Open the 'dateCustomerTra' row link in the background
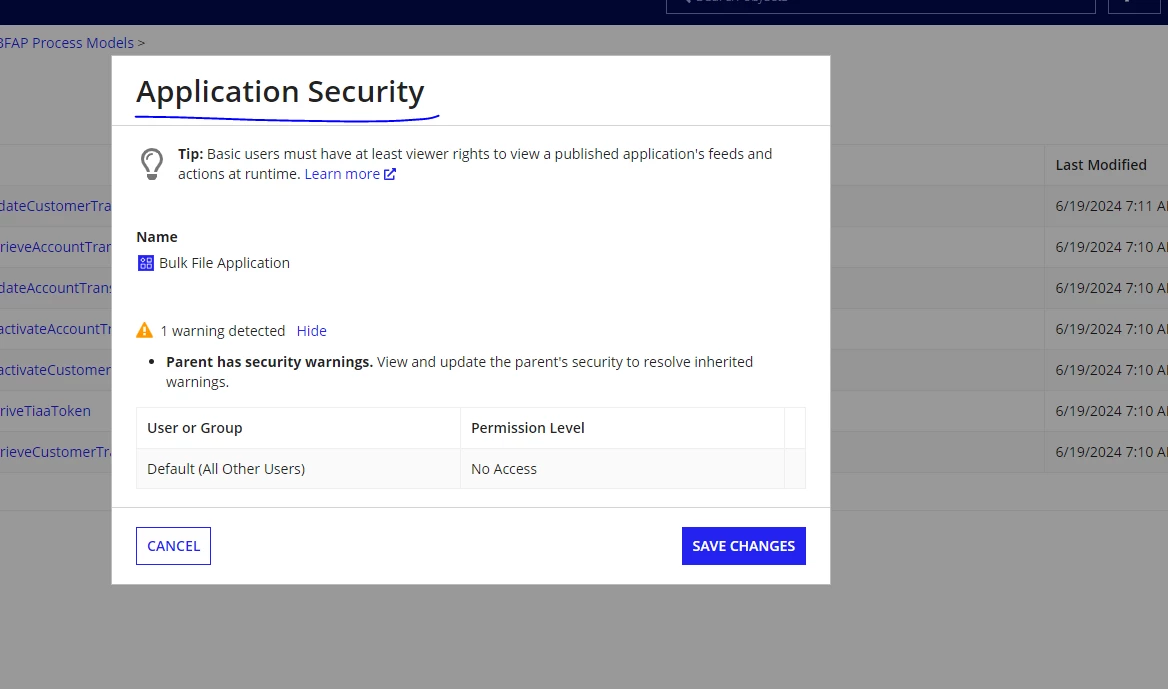Viewport: 1168px width, 689px height. [56, 206]
